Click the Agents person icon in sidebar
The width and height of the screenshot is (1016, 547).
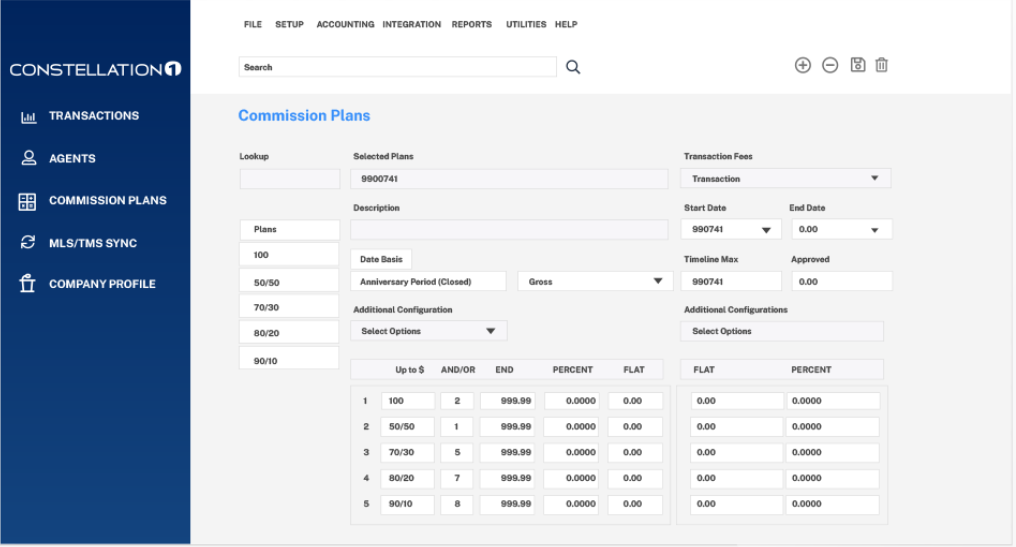click(x=29, y=158)
